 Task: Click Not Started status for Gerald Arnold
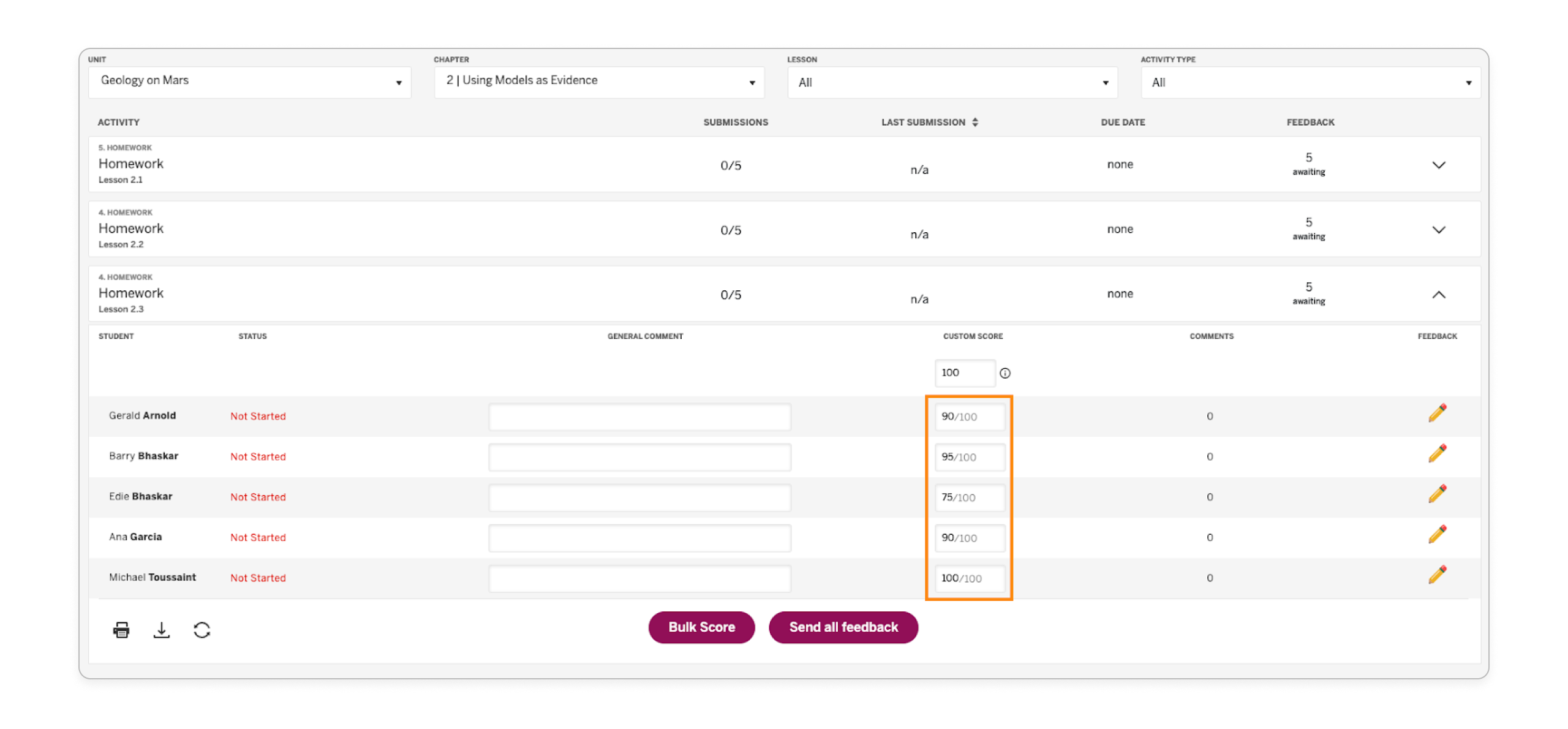(258, 416)
